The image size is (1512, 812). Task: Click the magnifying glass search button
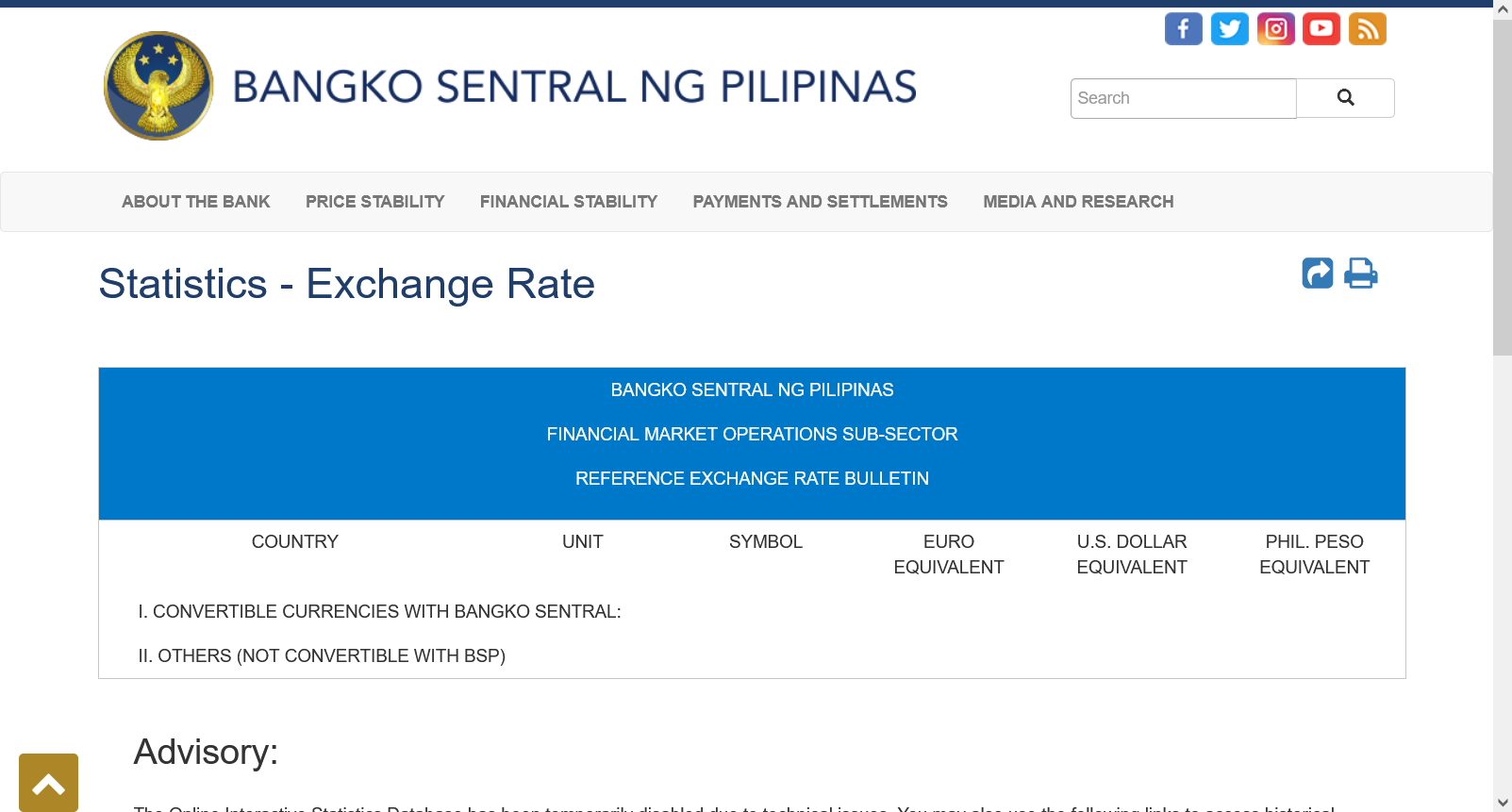pyautogui.click(x=1345, y=98)
